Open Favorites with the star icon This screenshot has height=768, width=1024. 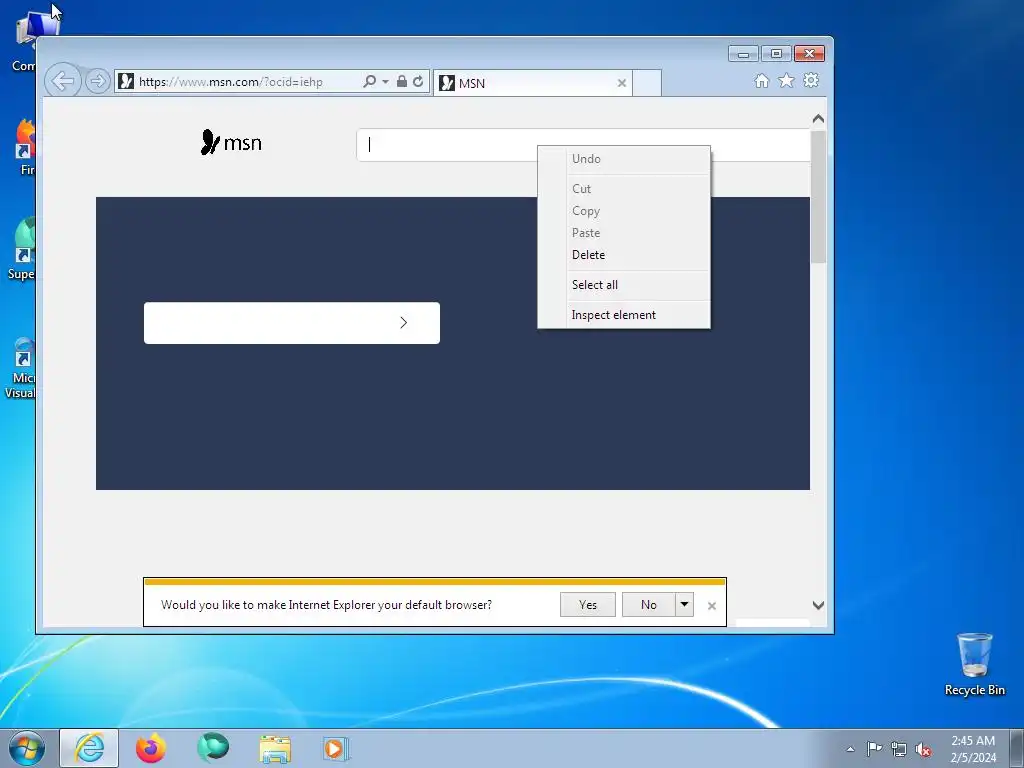point(786,80)
